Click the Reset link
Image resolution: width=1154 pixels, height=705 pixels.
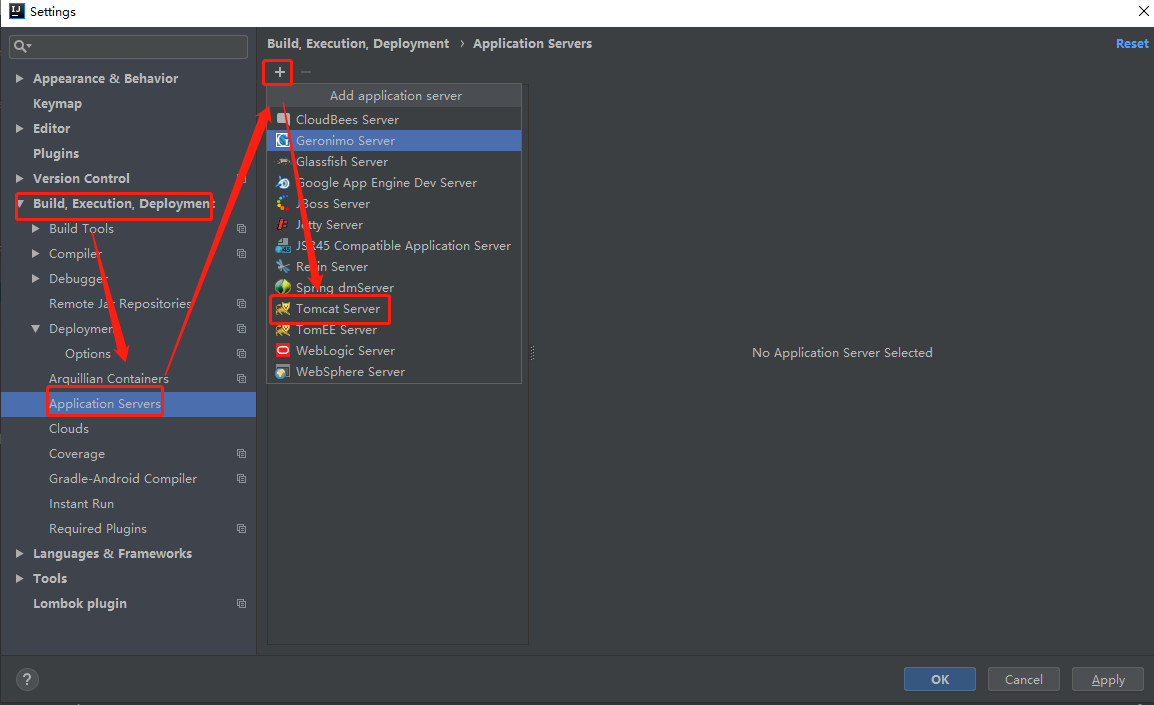coord(1132,43)
